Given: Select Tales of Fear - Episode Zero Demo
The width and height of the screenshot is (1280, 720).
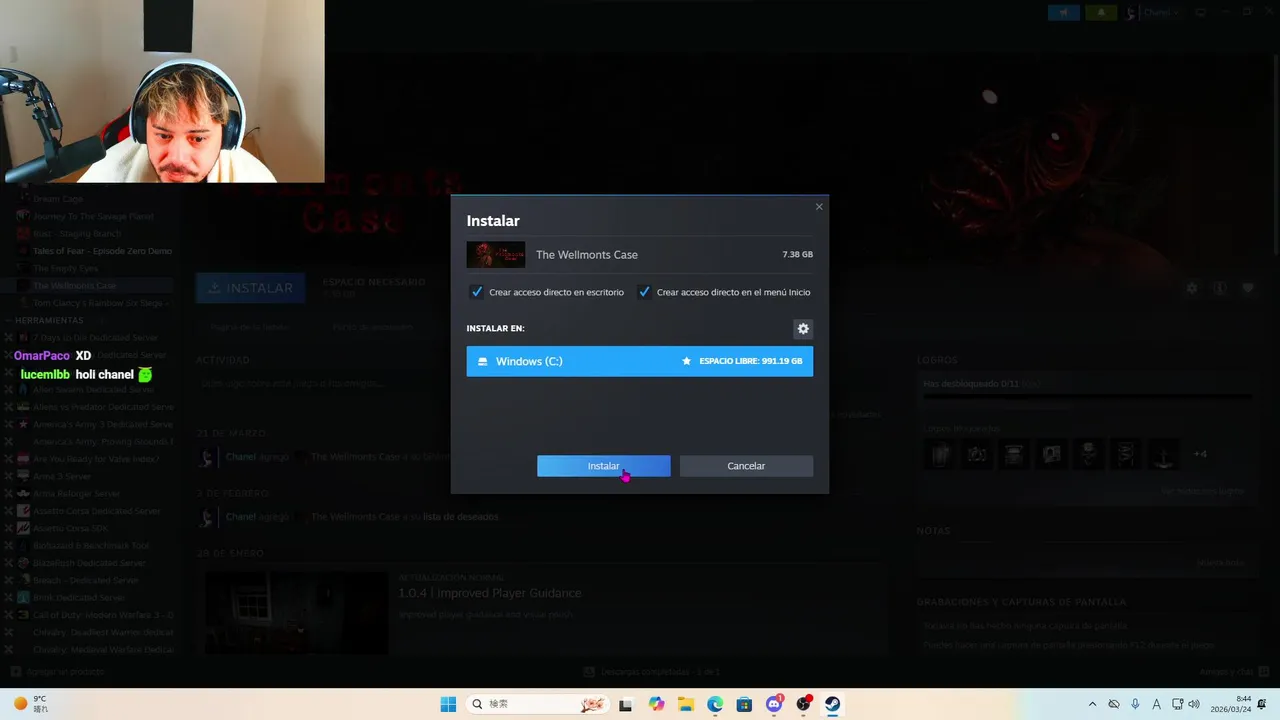Looking at the screenshot, I should (102, 251).
